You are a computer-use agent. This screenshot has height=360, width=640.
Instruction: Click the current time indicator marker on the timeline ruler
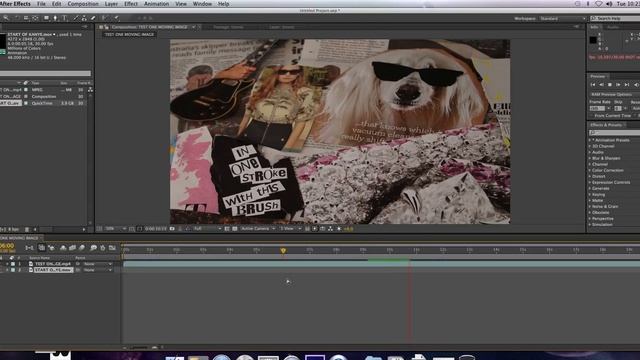click(283, 250)
